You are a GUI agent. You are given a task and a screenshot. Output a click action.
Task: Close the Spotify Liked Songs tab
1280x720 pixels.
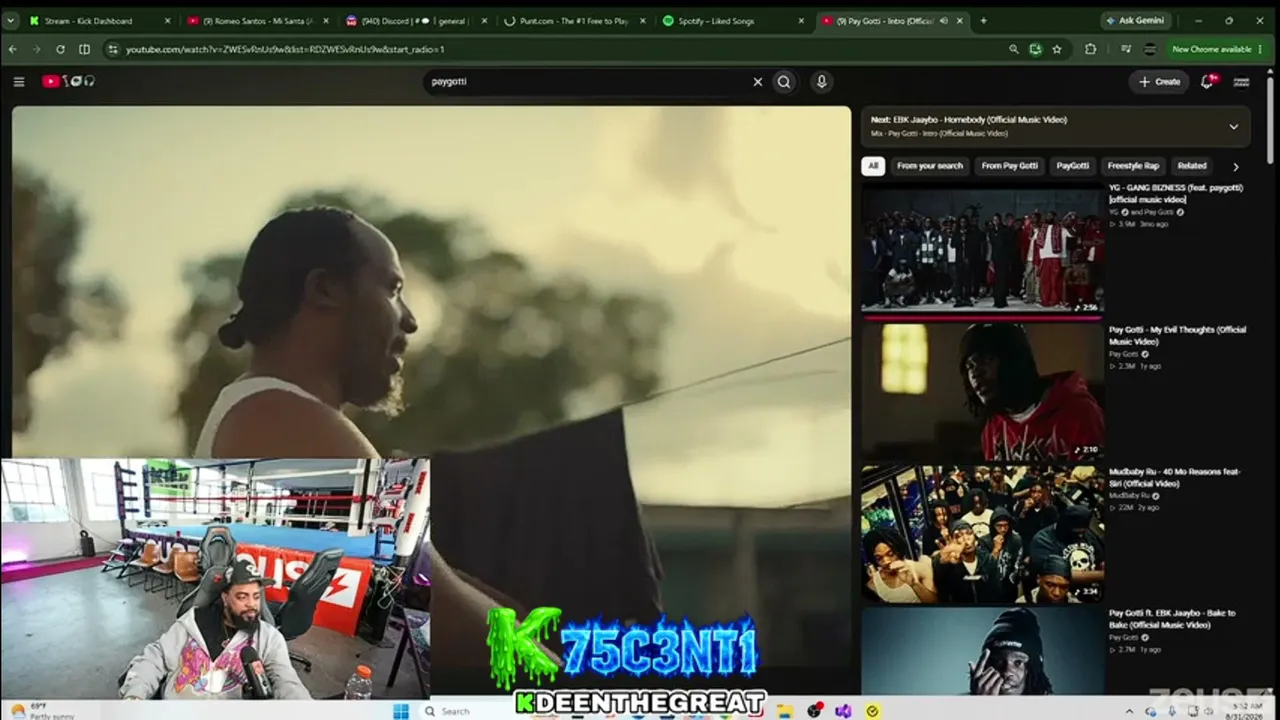800,21
